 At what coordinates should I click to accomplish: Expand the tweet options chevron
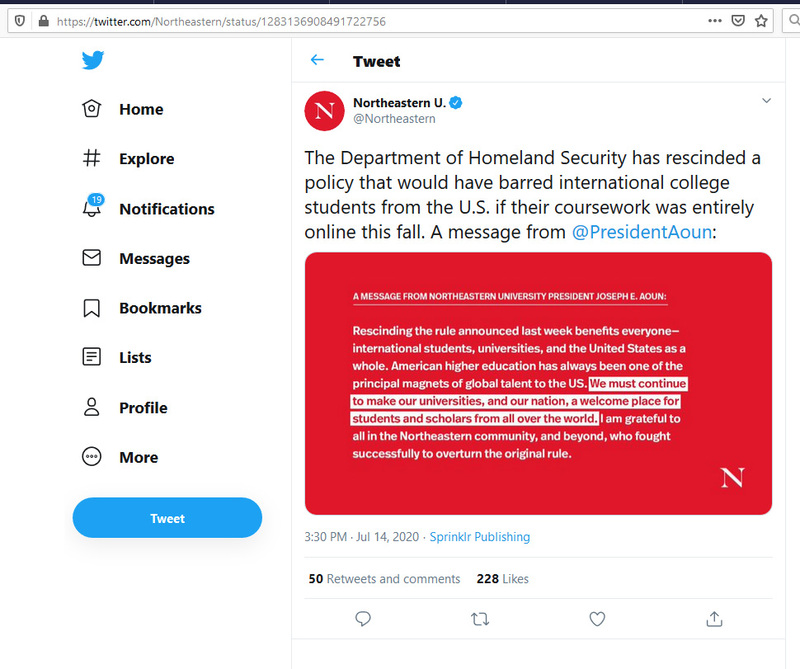click(x=767, y=101)
